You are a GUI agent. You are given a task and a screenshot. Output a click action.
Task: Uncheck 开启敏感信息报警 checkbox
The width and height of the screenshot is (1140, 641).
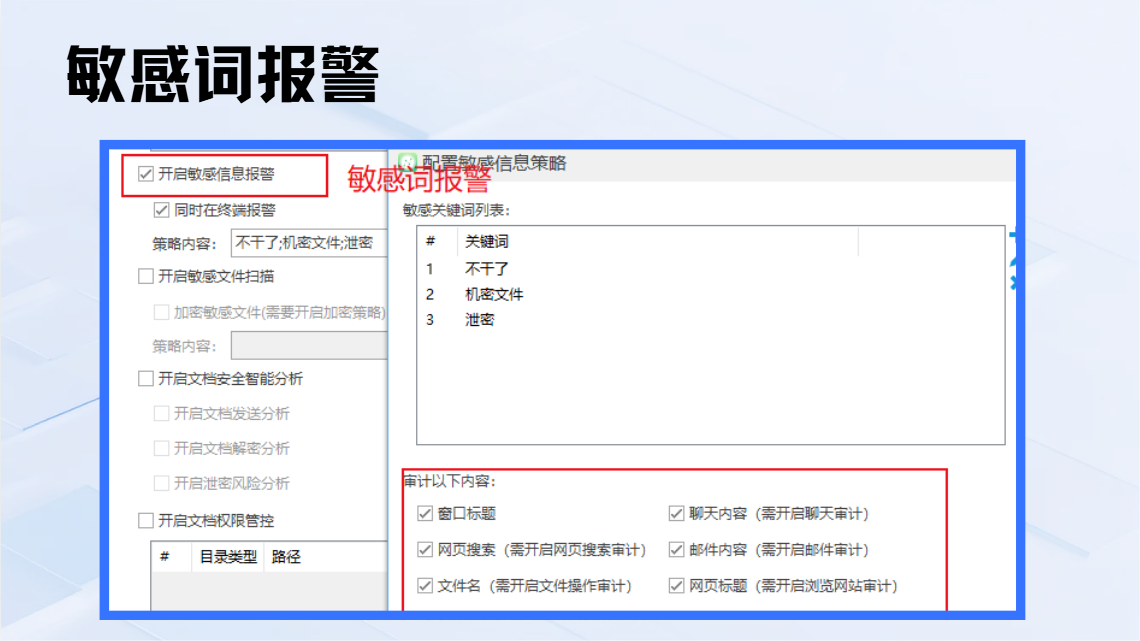point(145,174)
